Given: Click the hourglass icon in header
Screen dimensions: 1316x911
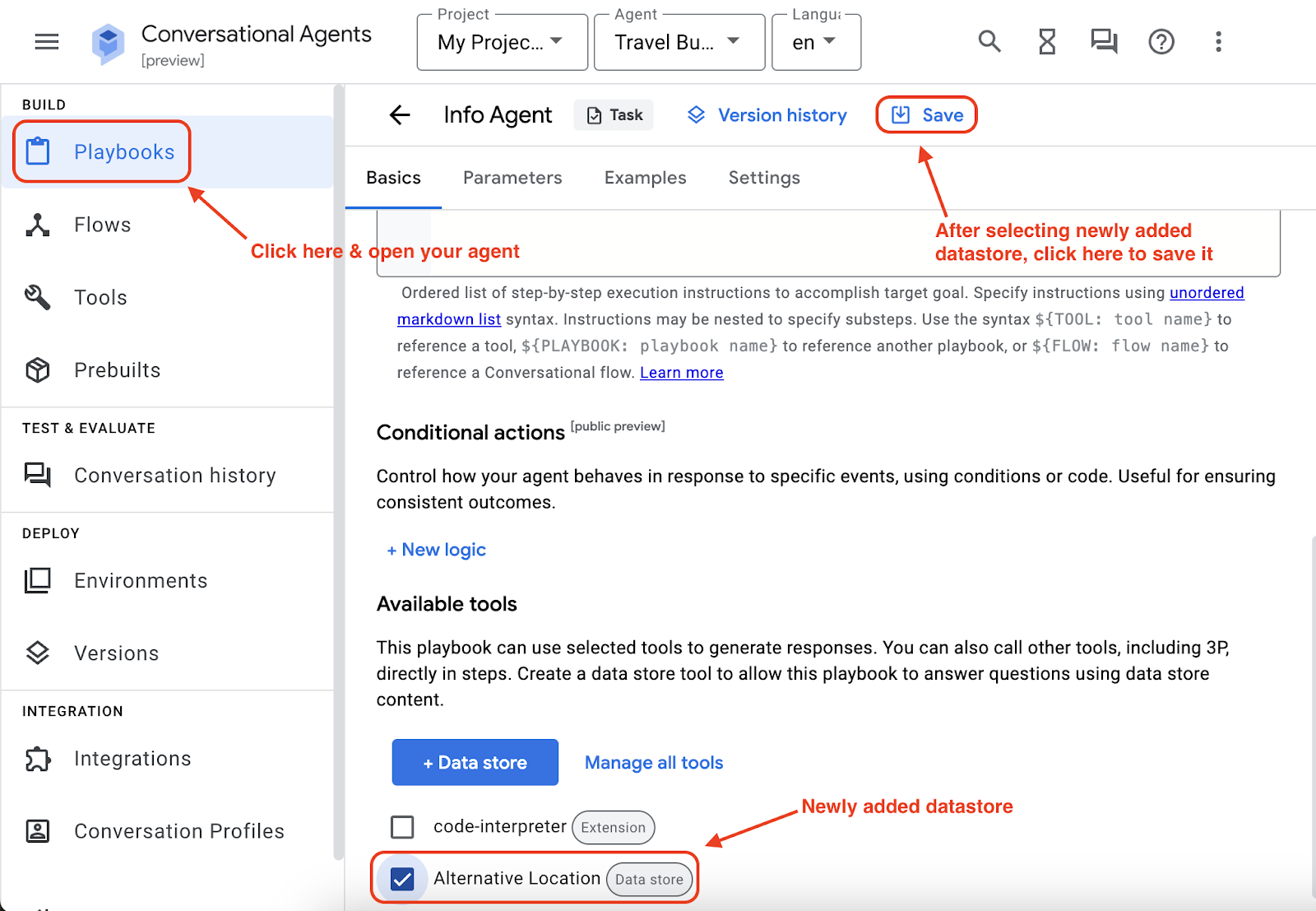Looking at the screenshot, I should 1046,41.
